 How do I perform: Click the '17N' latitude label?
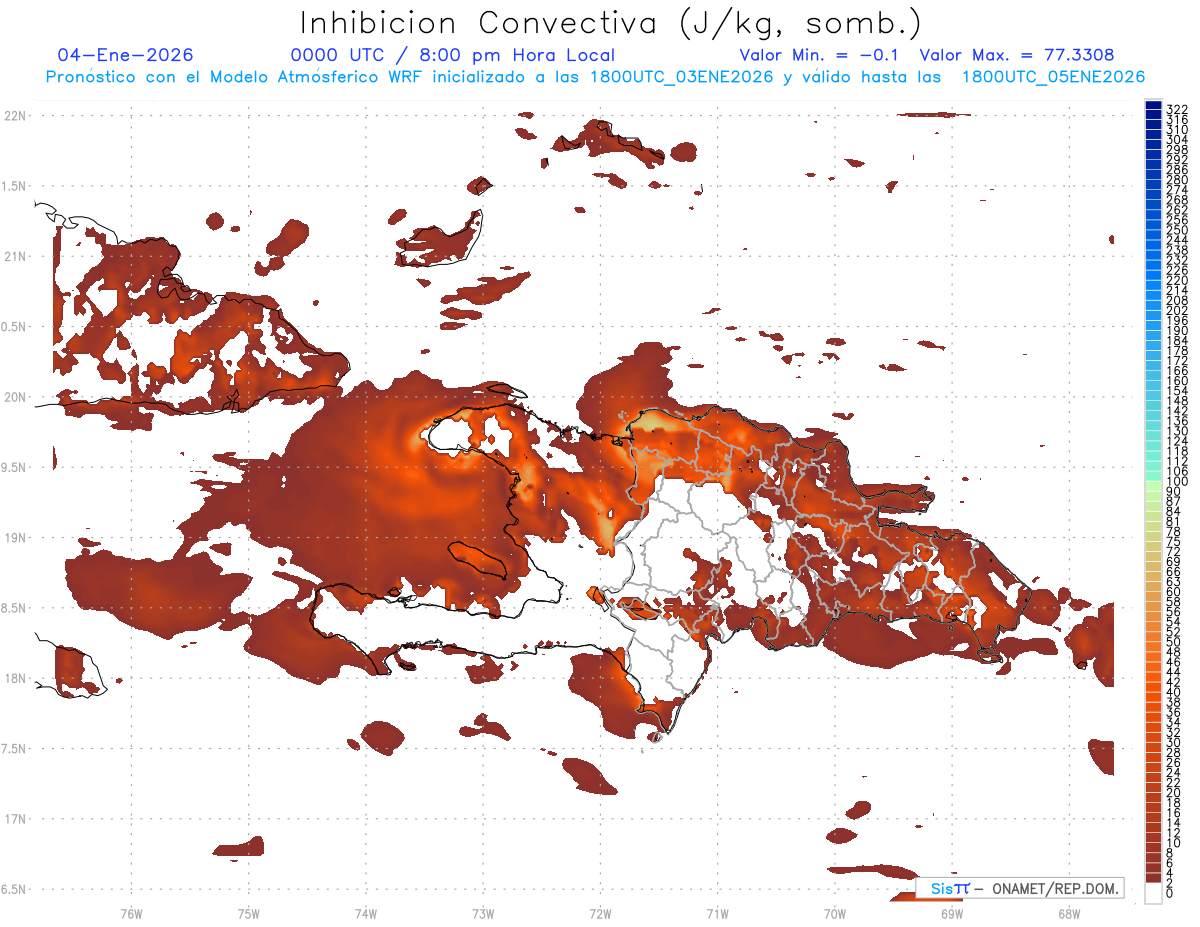(x=14, y=819)
